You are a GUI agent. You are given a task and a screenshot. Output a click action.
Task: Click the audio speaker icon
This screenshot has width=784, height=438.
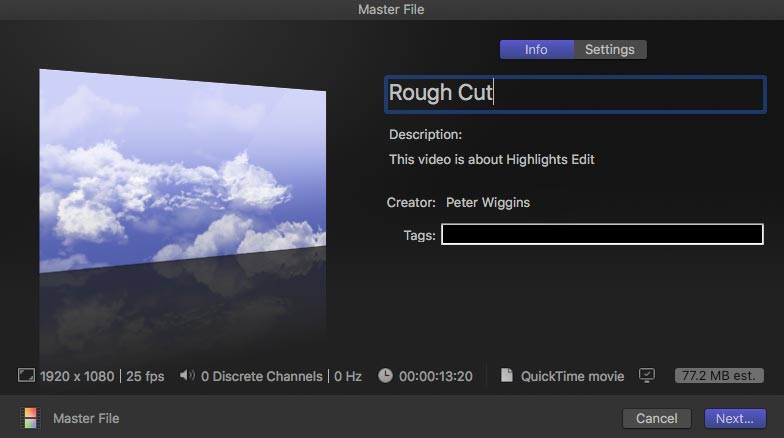[188, 375]
